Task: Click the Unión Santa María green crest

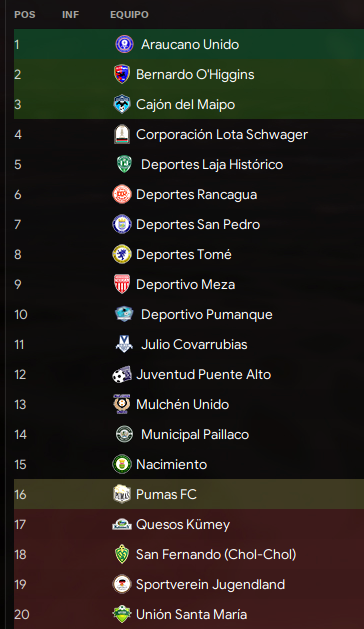Action: [122, 614]
